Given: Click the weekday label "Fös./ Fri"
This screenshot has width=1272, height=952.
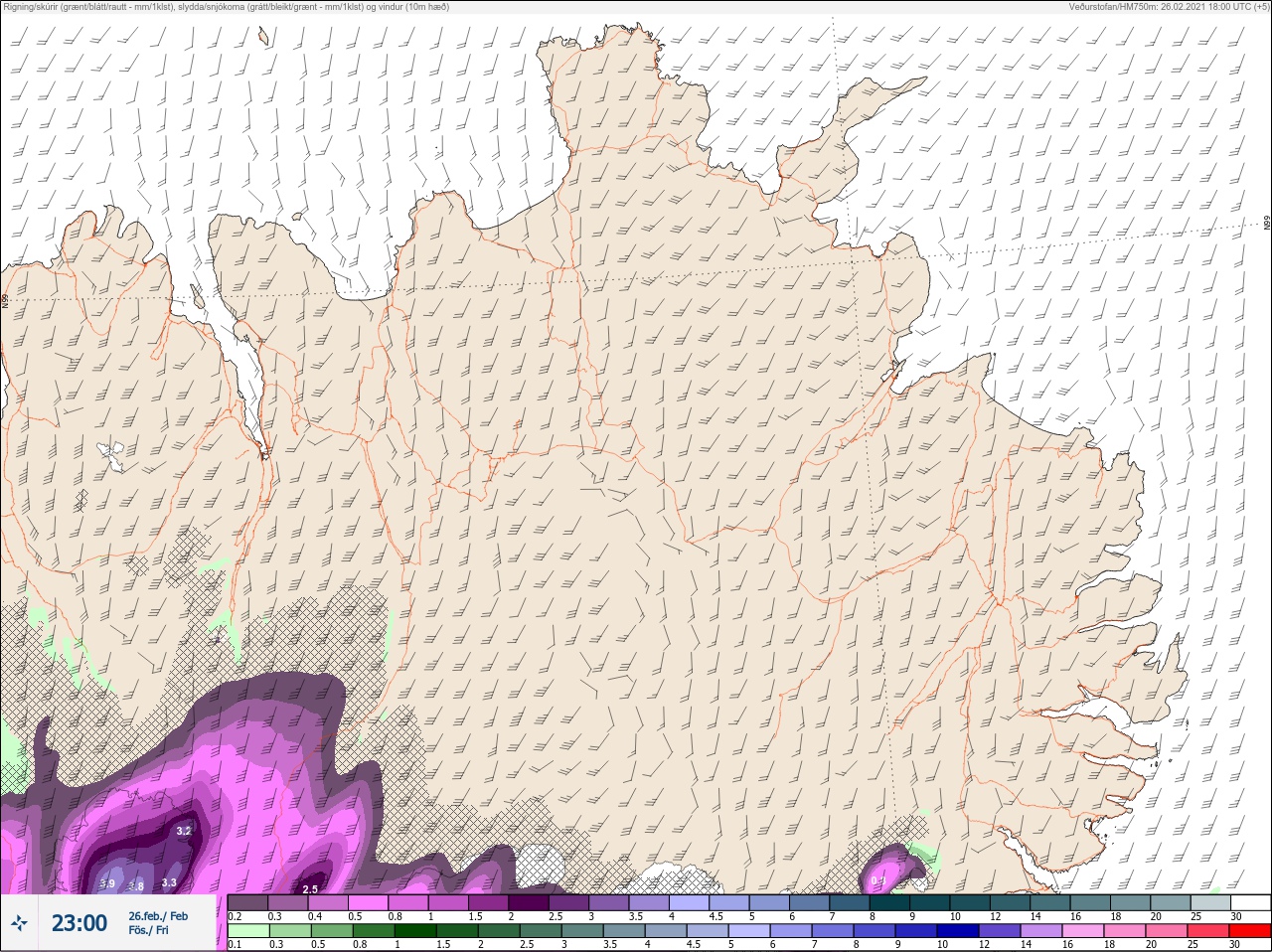Looking at the screenshot, I should pyautogui.click(x=148, y=930).
